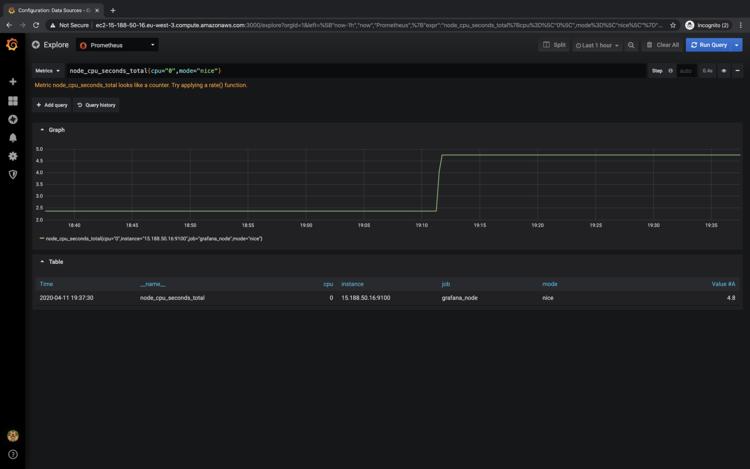Click the Split button
Screen dimensions: 750x469
point(554,45)
